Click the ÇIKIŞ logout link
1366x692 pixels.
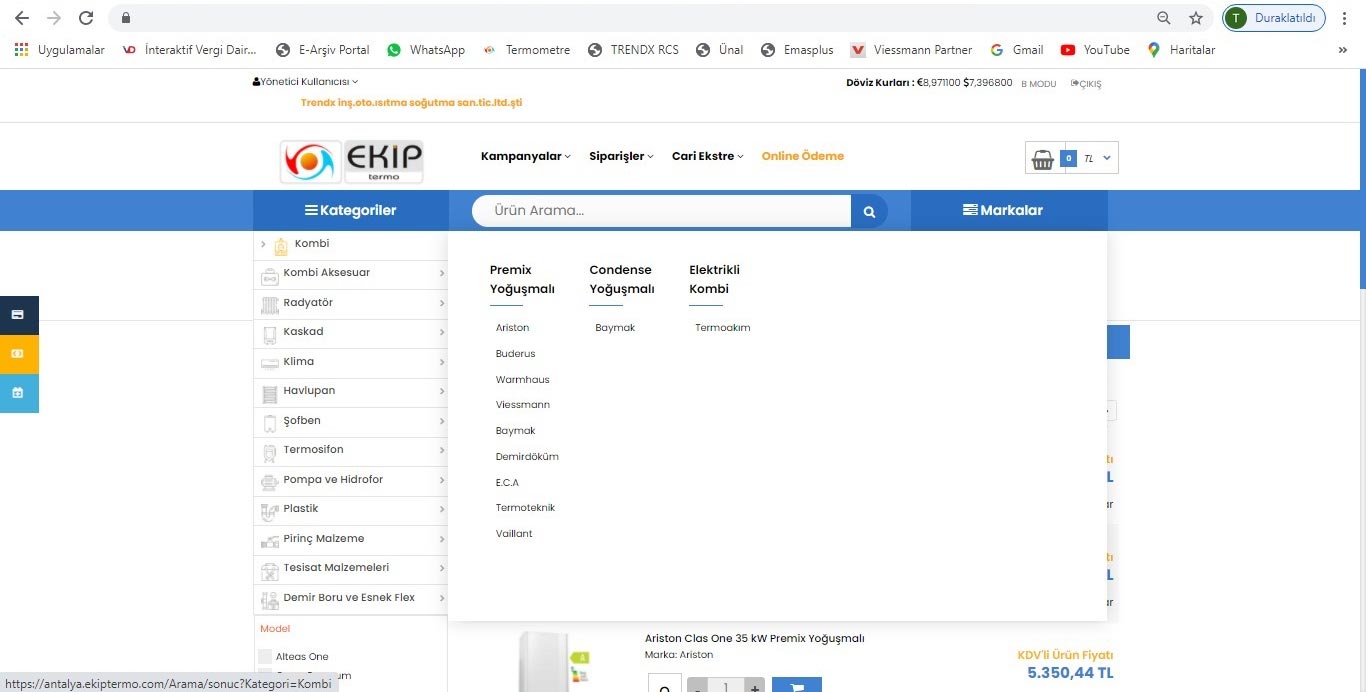(1086, 84)
